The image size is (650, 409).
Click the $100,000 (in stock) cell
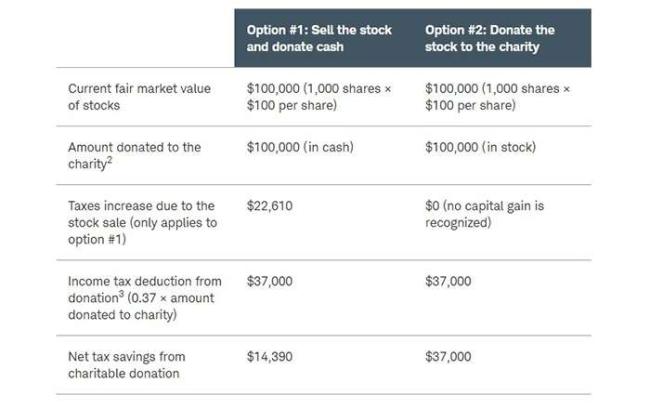[x=480, y=147]
